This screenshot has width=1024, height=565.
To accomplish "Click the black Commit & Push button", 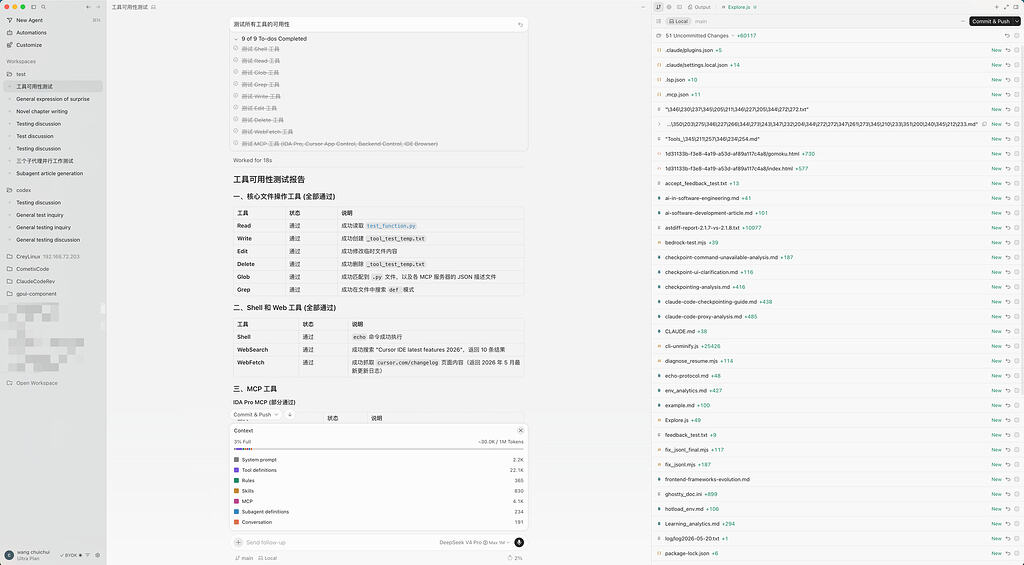I will pyautogui.click(x=991, y=21).
